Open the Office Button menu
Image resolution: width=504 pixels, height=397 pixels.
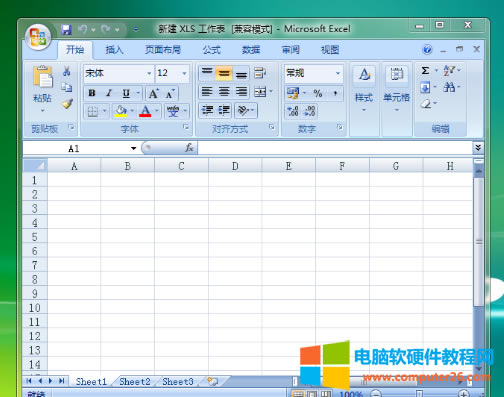[x=38, y=37]
